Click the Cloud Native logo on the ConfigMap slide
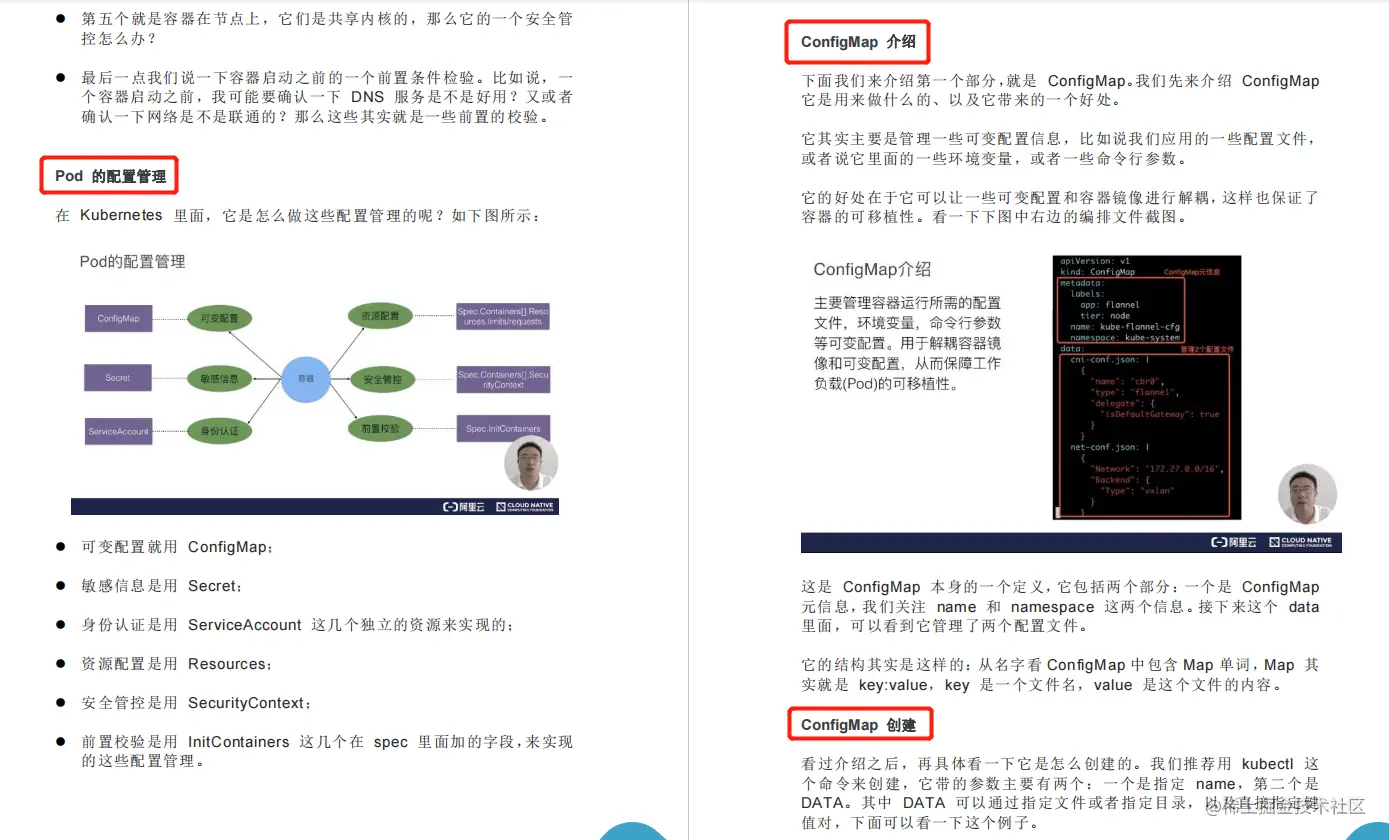 [1301, 542]
